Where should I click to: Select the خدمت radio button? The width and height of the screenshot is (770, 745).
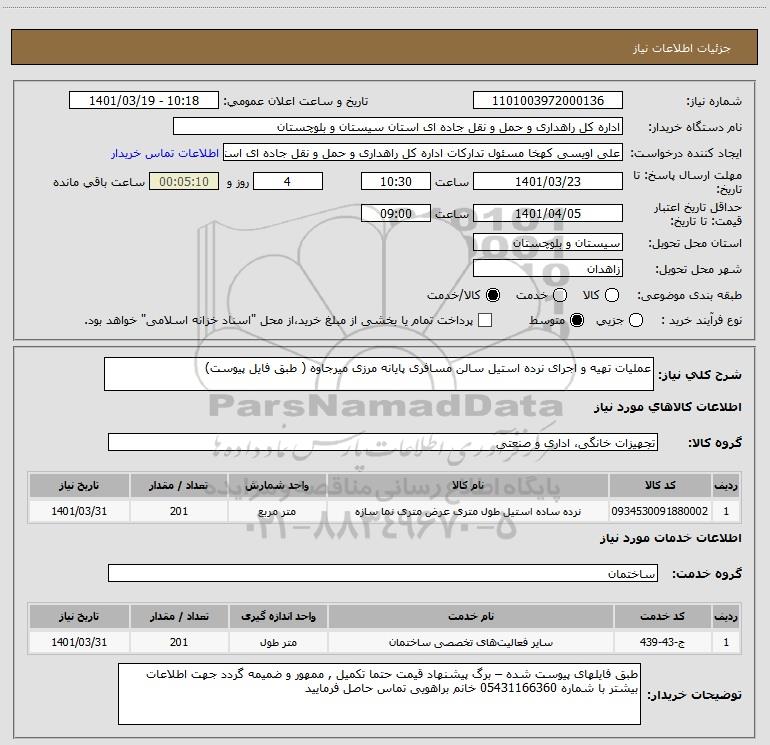coord(560,295)
